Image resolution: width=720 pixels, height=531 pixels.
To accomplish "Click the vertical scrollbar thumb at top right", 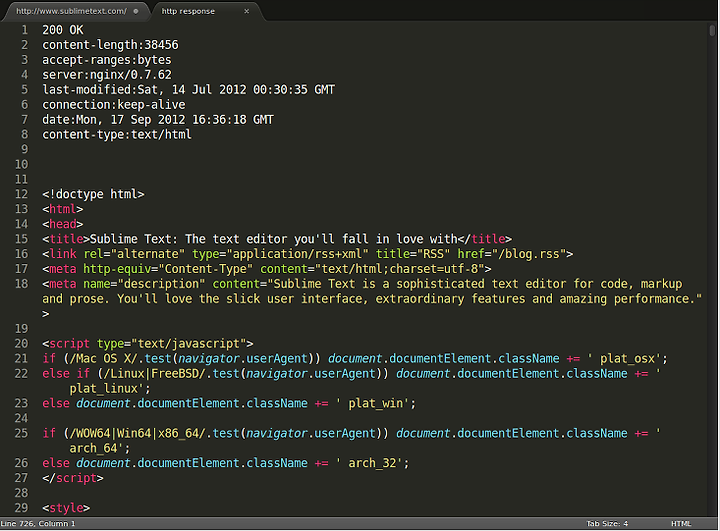I will [712, 30].
